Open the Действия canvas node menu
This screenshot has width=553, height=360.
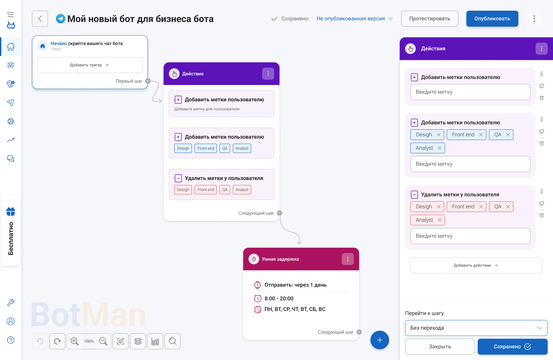click(x=268, y=74)
